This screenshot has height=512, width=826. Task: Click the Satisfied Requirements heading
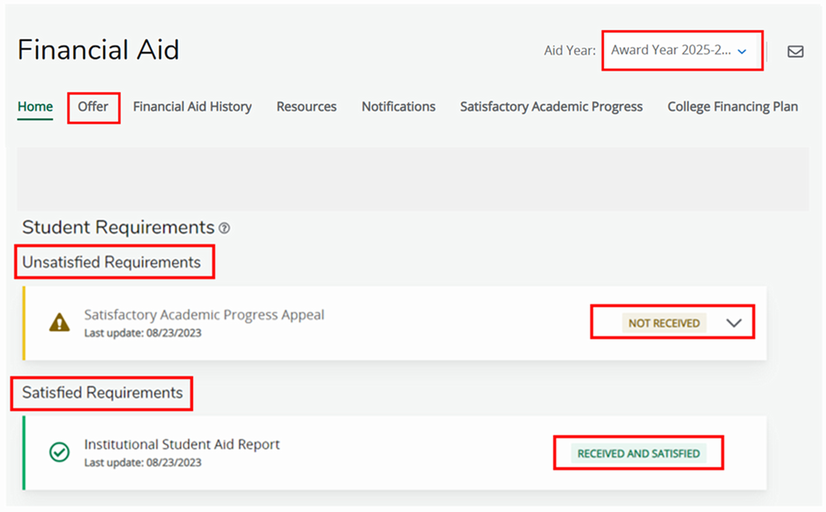click(x=102, y=392)
